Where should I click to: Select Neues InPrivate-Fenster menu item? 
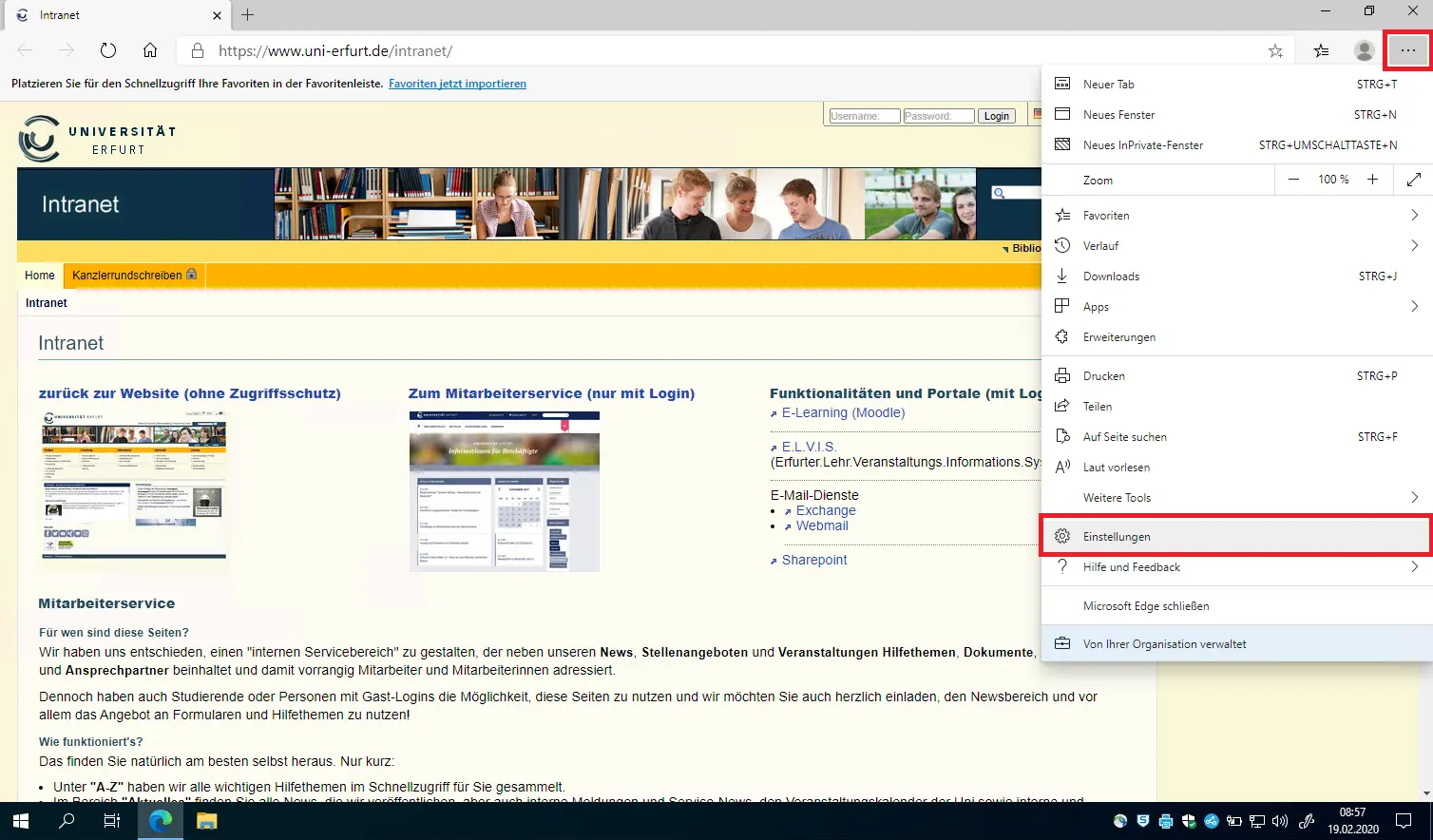click(1142, 145)
